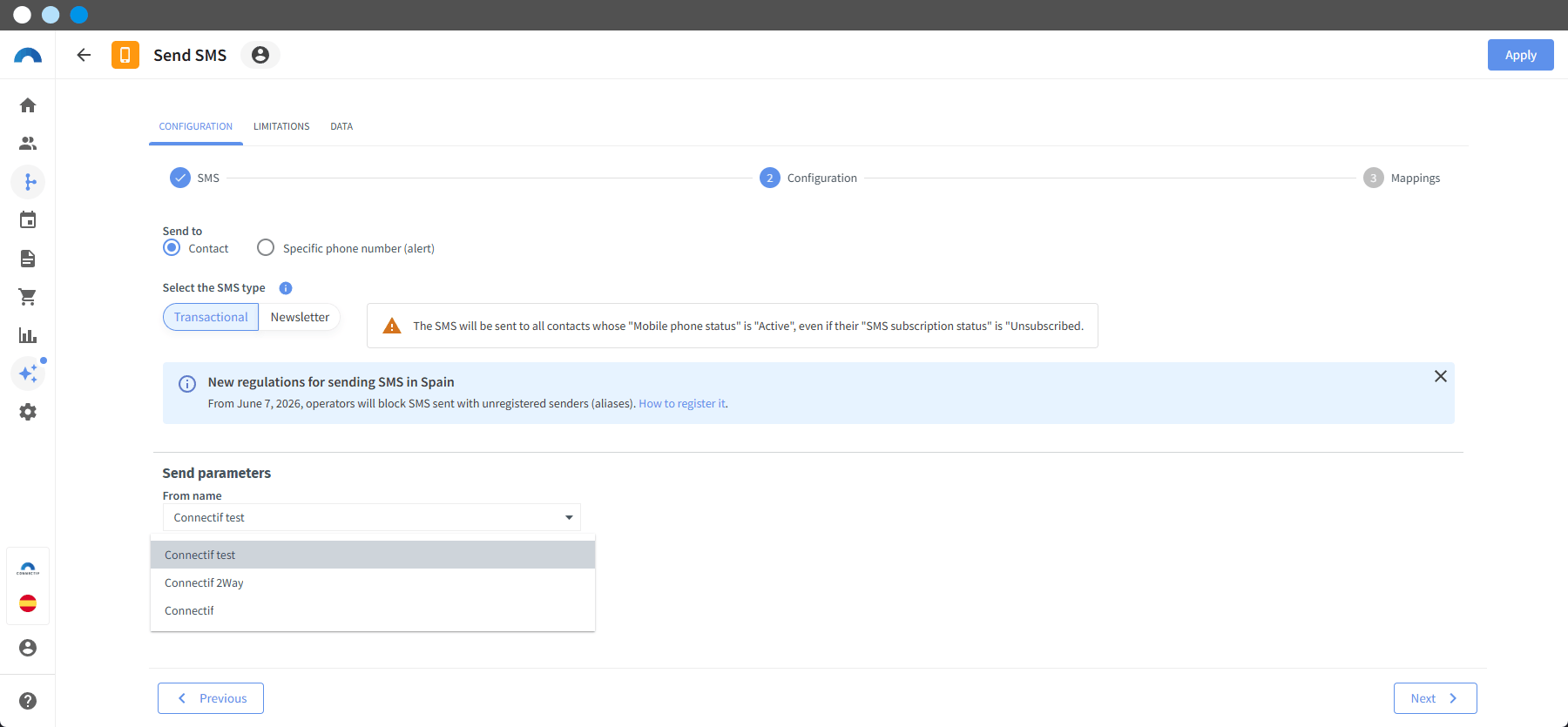1568x727 pixels.
Task: Click the profile icon beside Send SMS title
Action: coord(260,55)
